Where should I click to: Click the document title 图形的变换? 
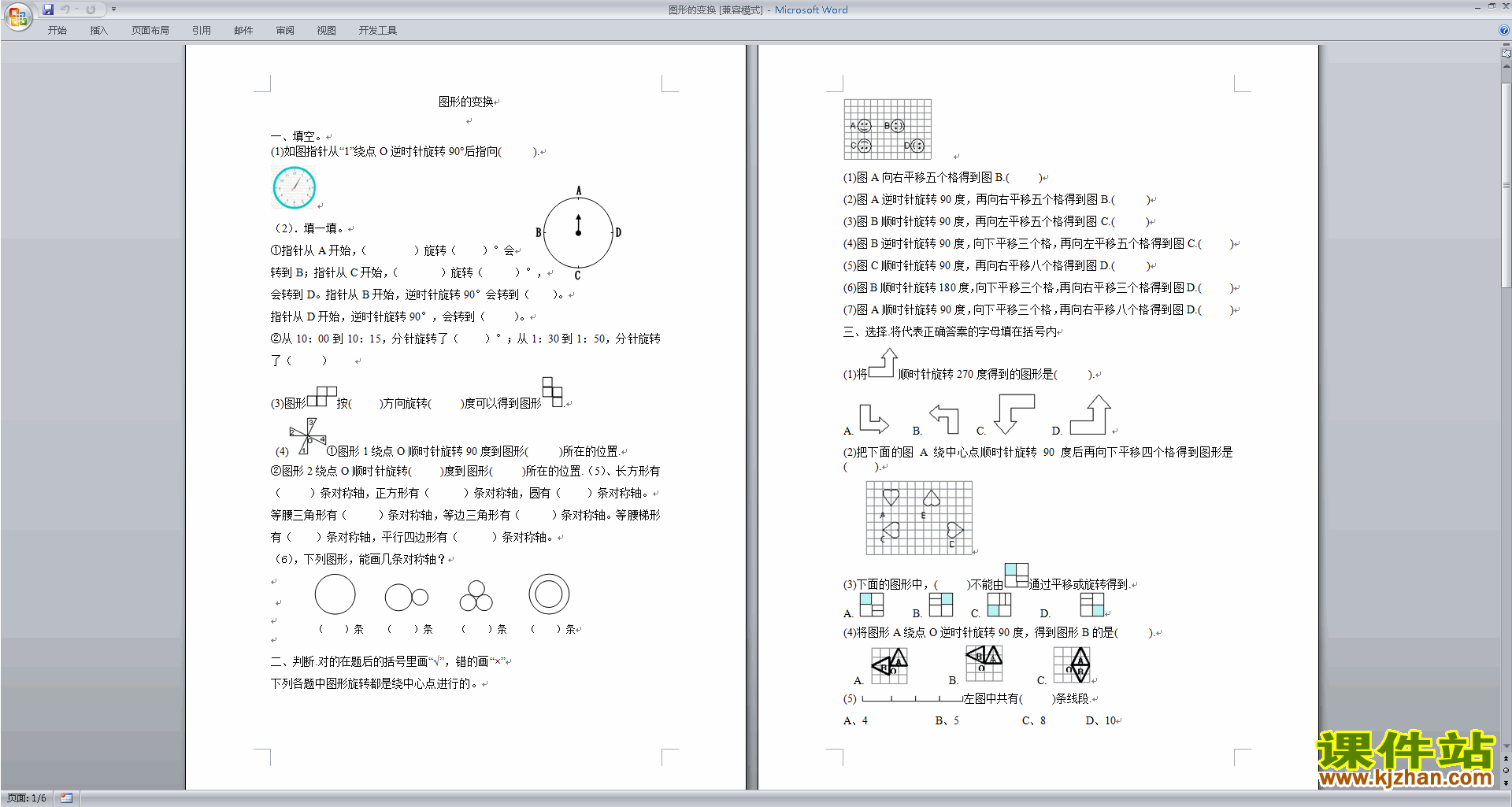466,102
